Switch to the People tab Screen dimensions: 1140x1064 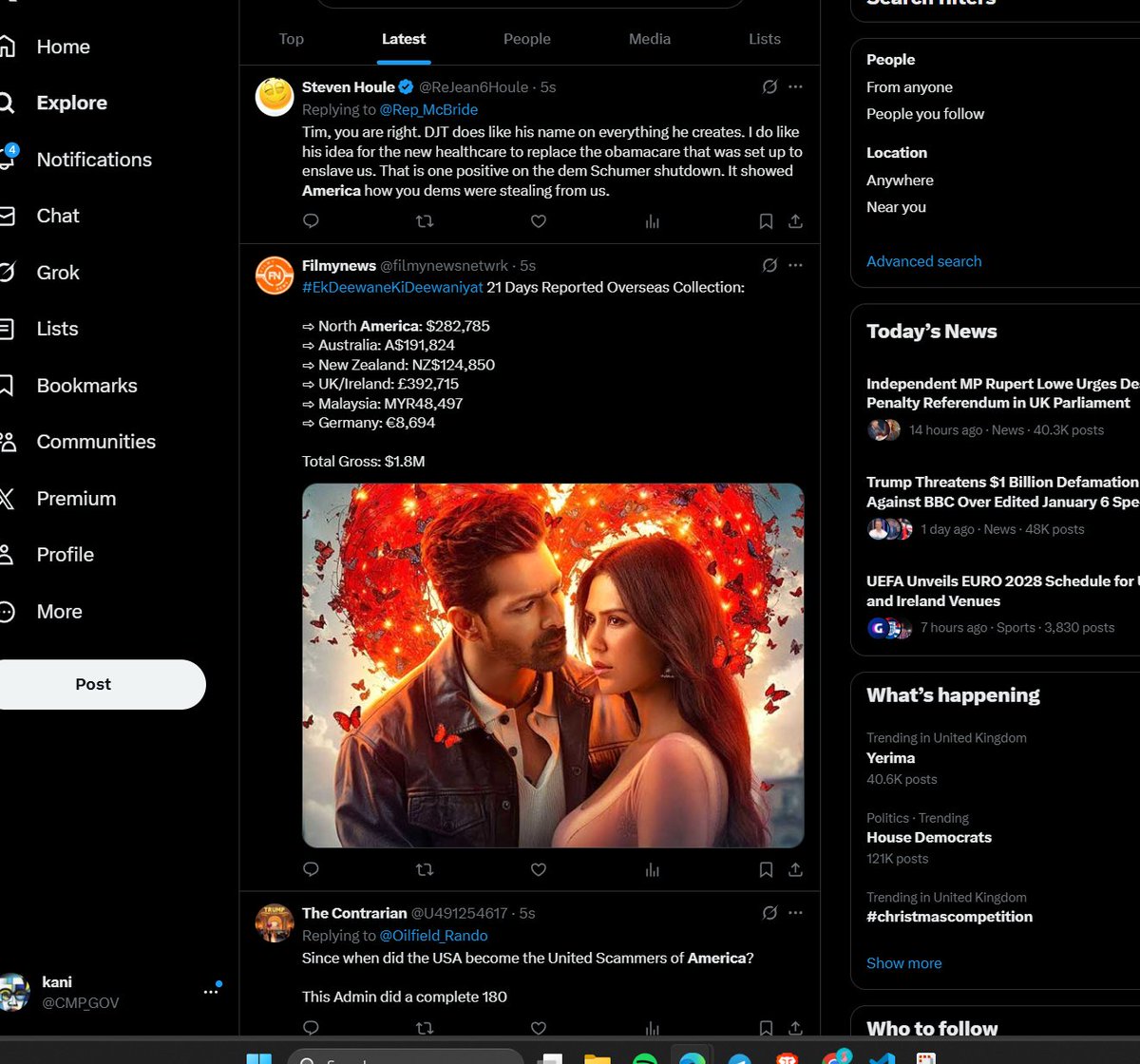[527, 39]
